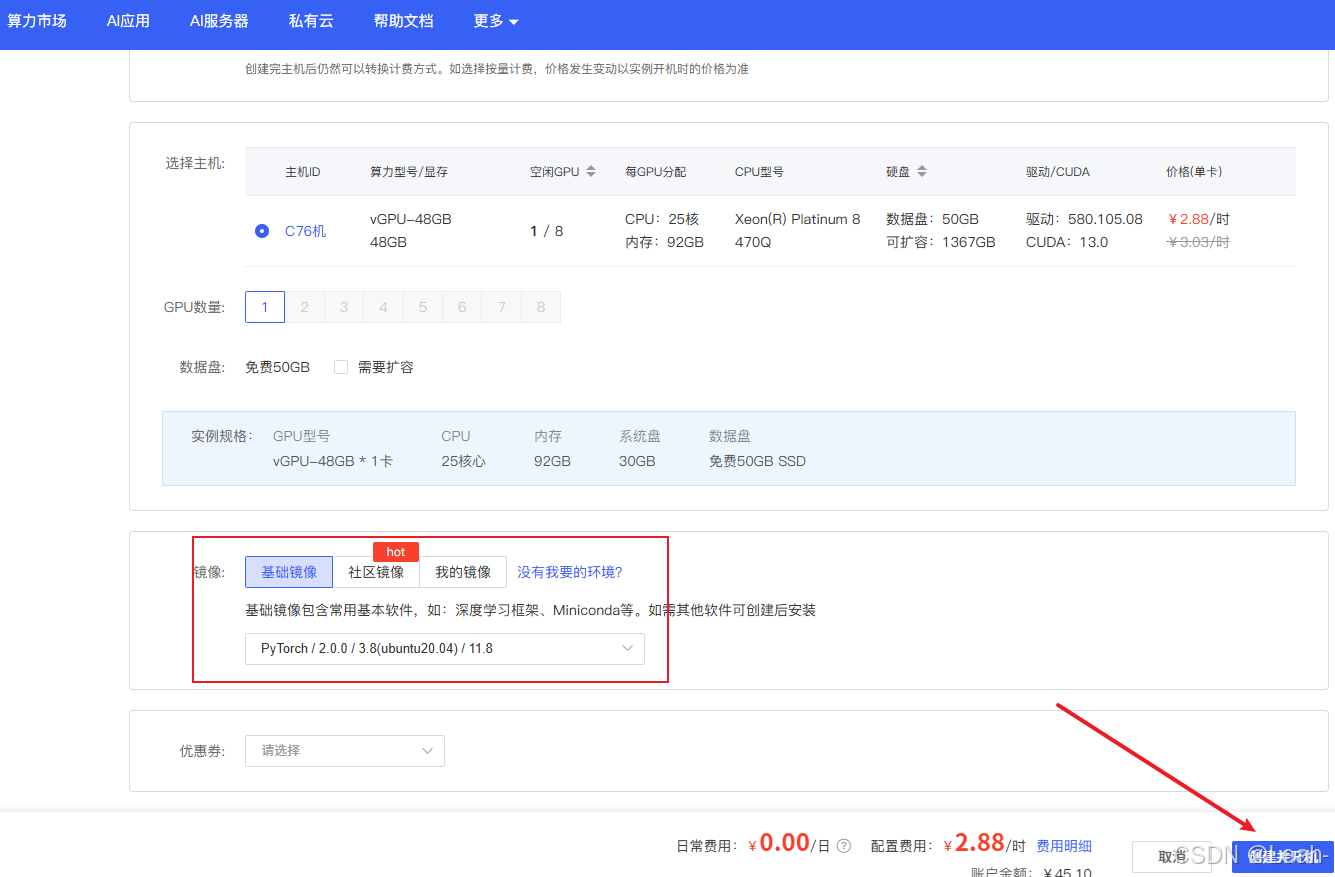Click the 取消 button

pos(1171,856)
